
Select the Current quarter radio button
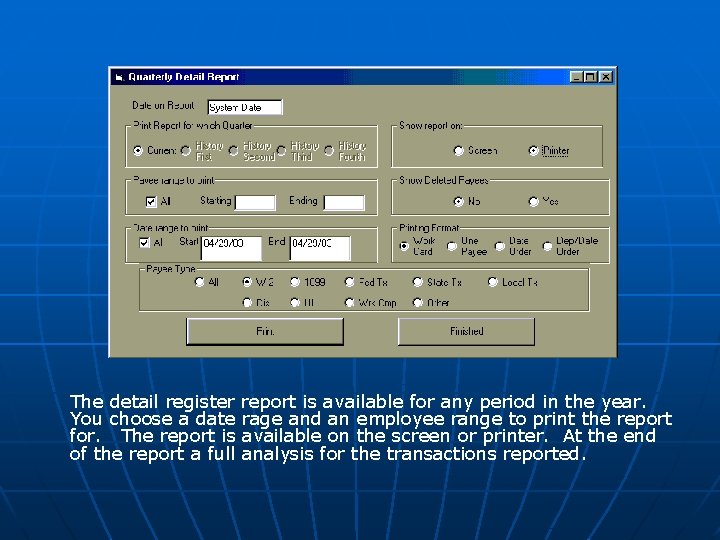coord(138,151)
